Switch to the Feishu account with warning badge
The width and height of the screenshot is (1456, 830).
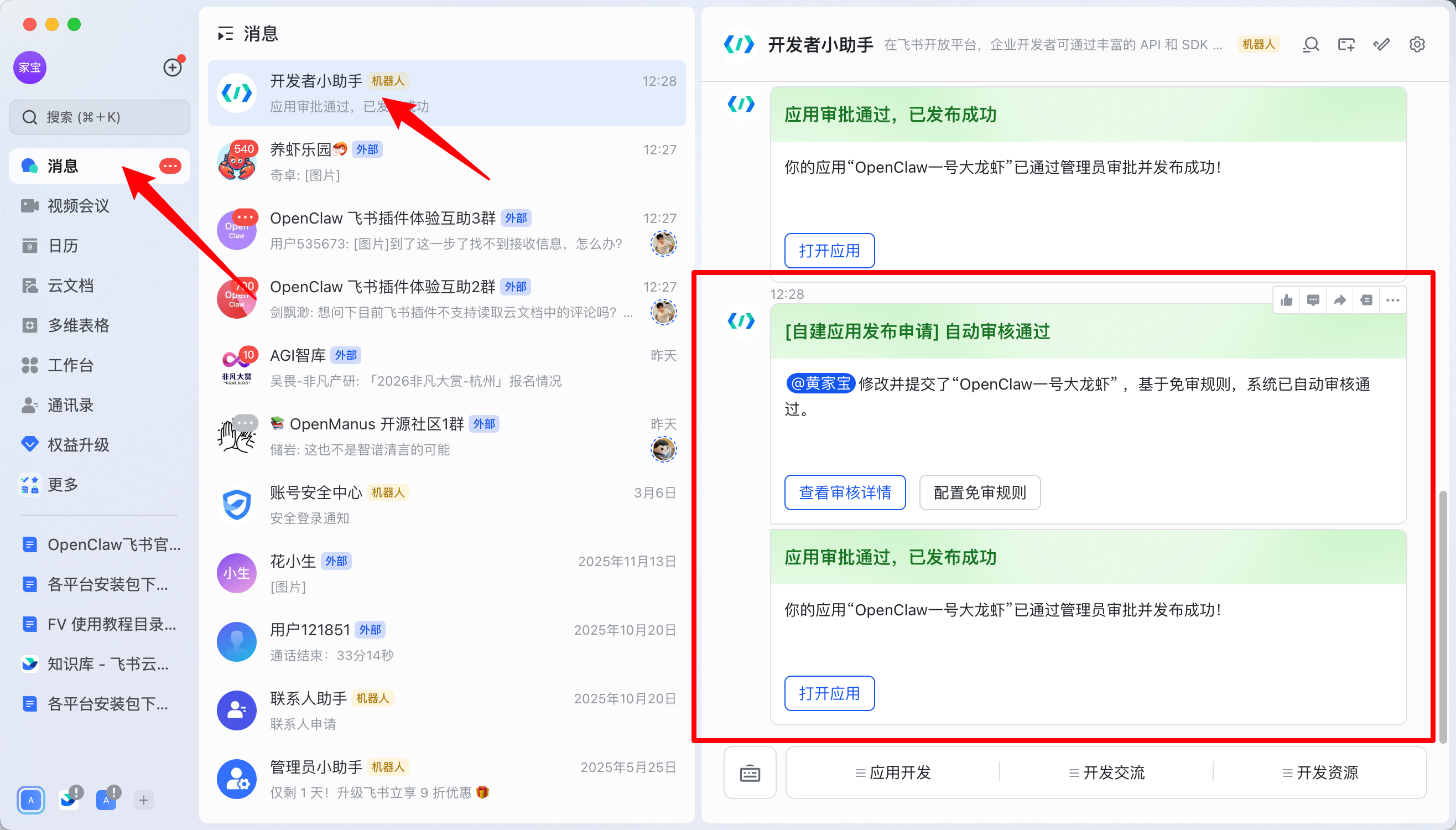(70, 799)
